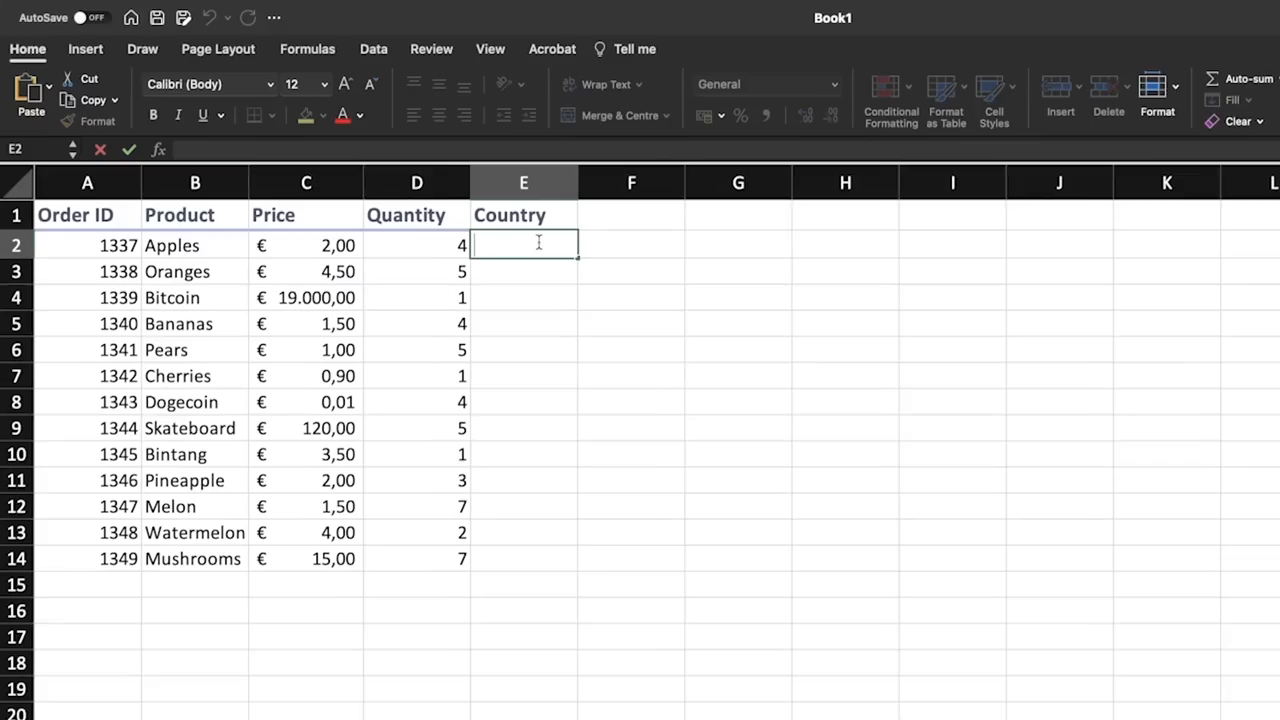Viewport: 1280px width, 720px height.
Task: Click the Paste clipboard icon
Action: coord(28,90)
